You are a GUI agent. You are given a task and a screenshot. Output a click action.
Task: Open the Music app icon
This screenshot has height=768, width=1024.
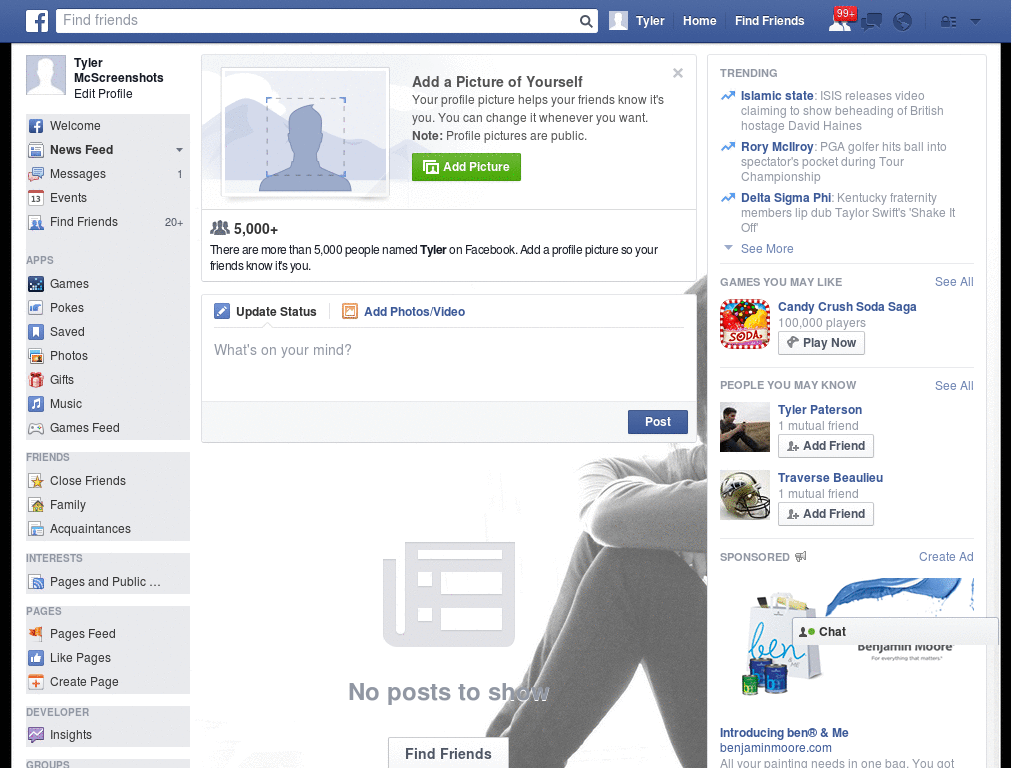pyautogui.click(x=36, y=404)
